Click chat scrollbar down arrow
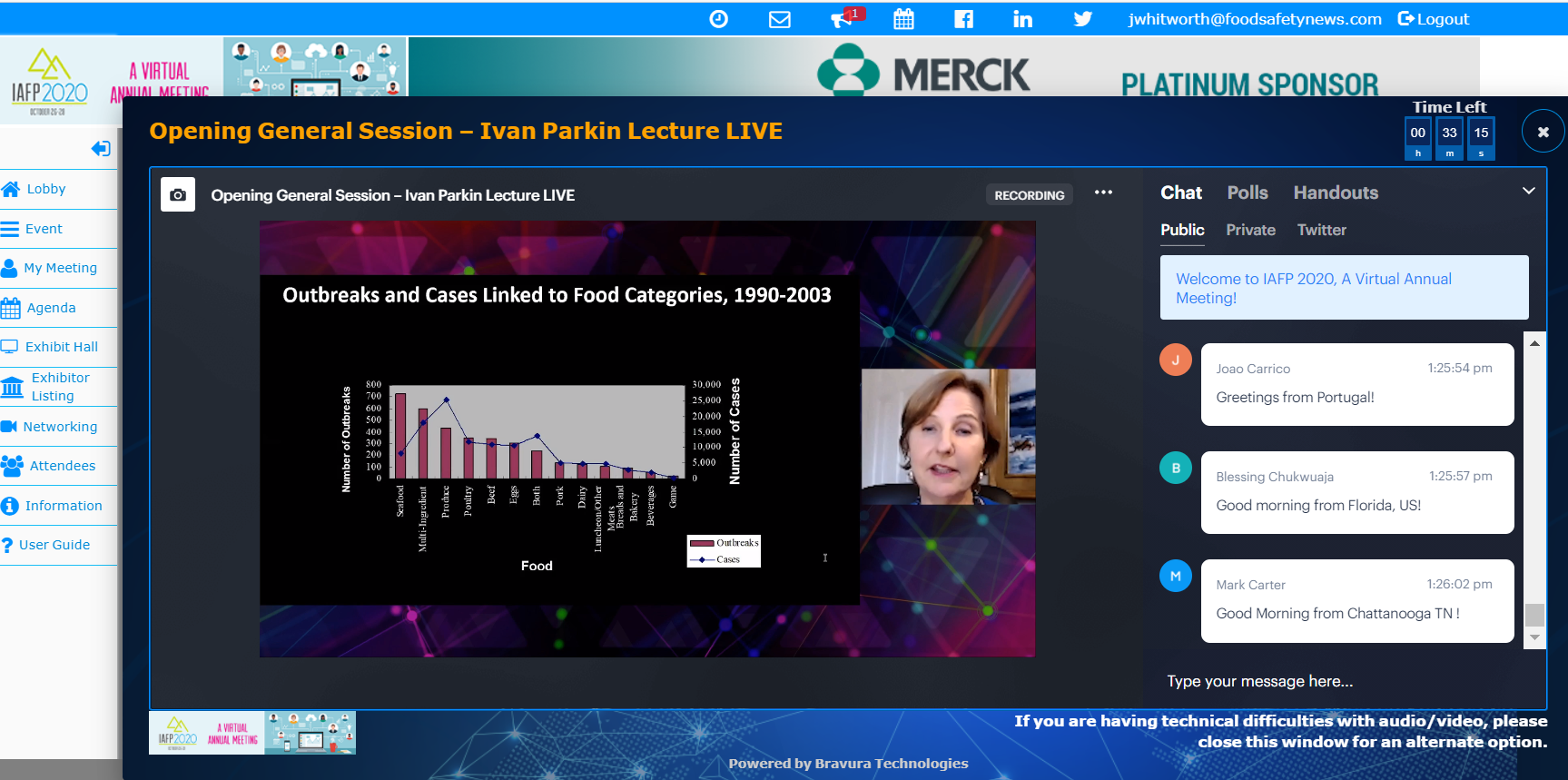The width and height of the screenshot is (1568, 780). point(1534,638)
